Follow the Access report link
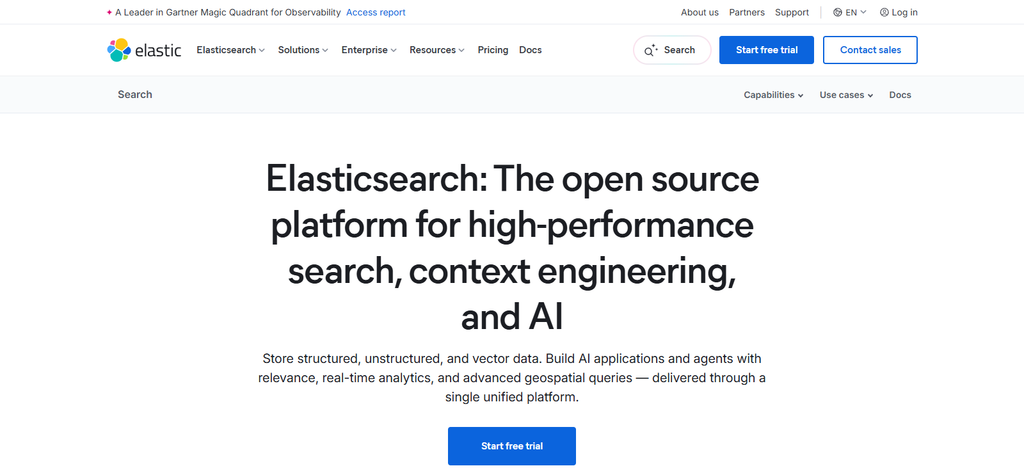Screen dimensions: 1024x468 tap(376, 12)
